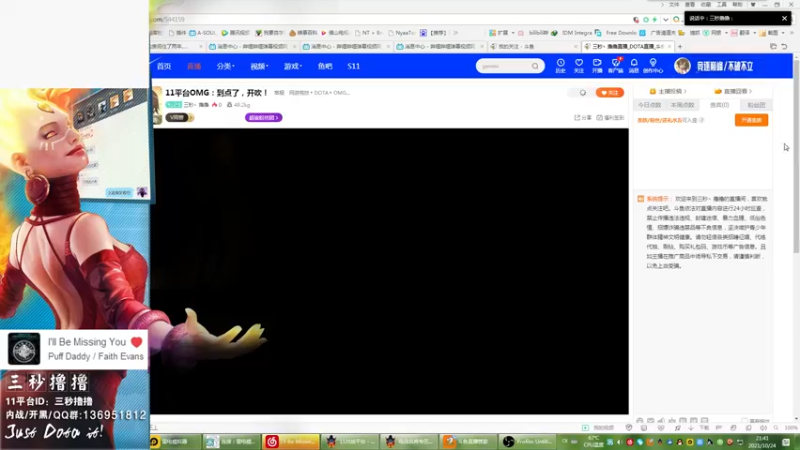Expand the bookmarks overflow chevron

click(456, 33)
